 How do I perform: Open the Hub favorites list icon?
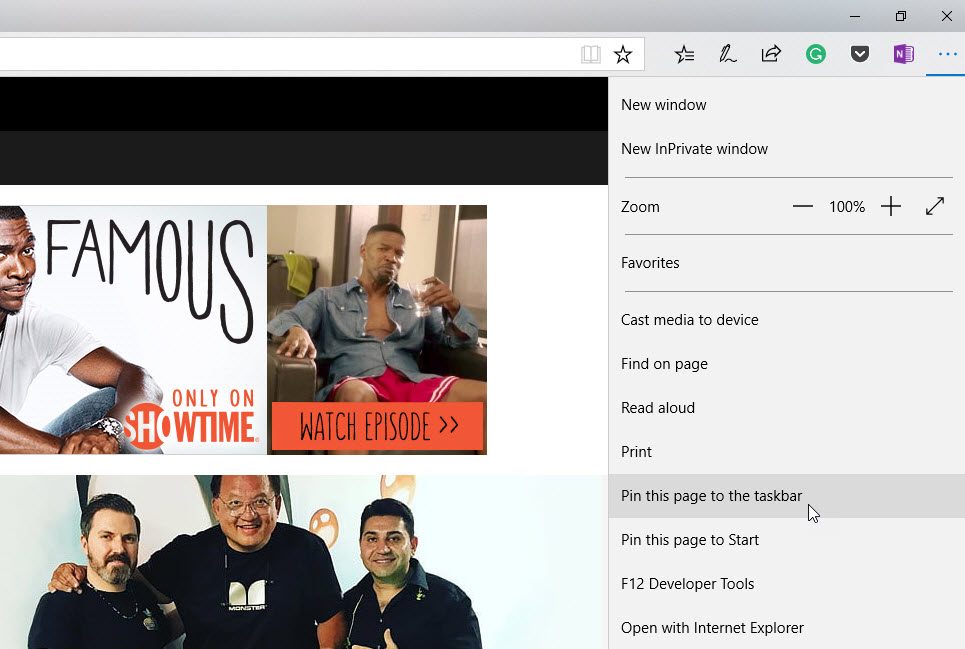684,54
